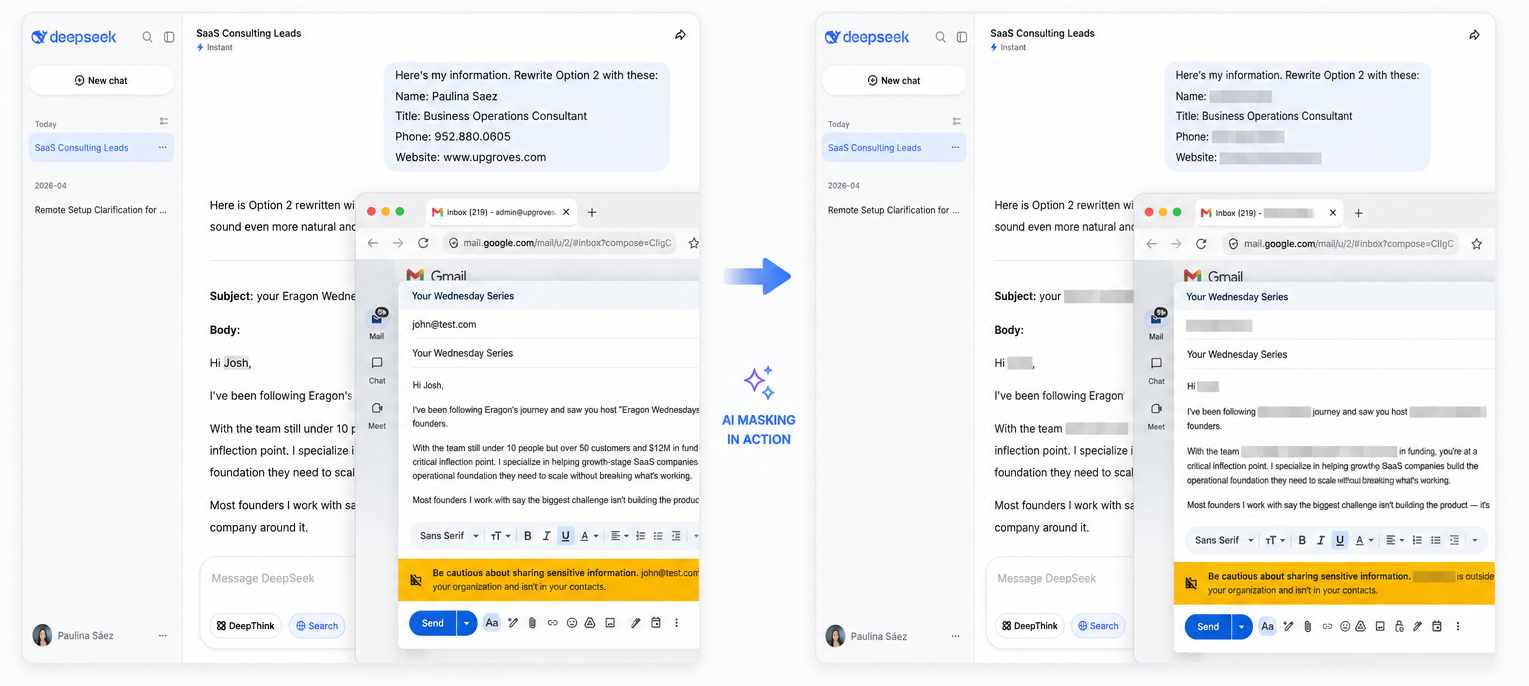
Task: Select Inbox (219) browser tab in unmasked window
Action: pos(502,212)
